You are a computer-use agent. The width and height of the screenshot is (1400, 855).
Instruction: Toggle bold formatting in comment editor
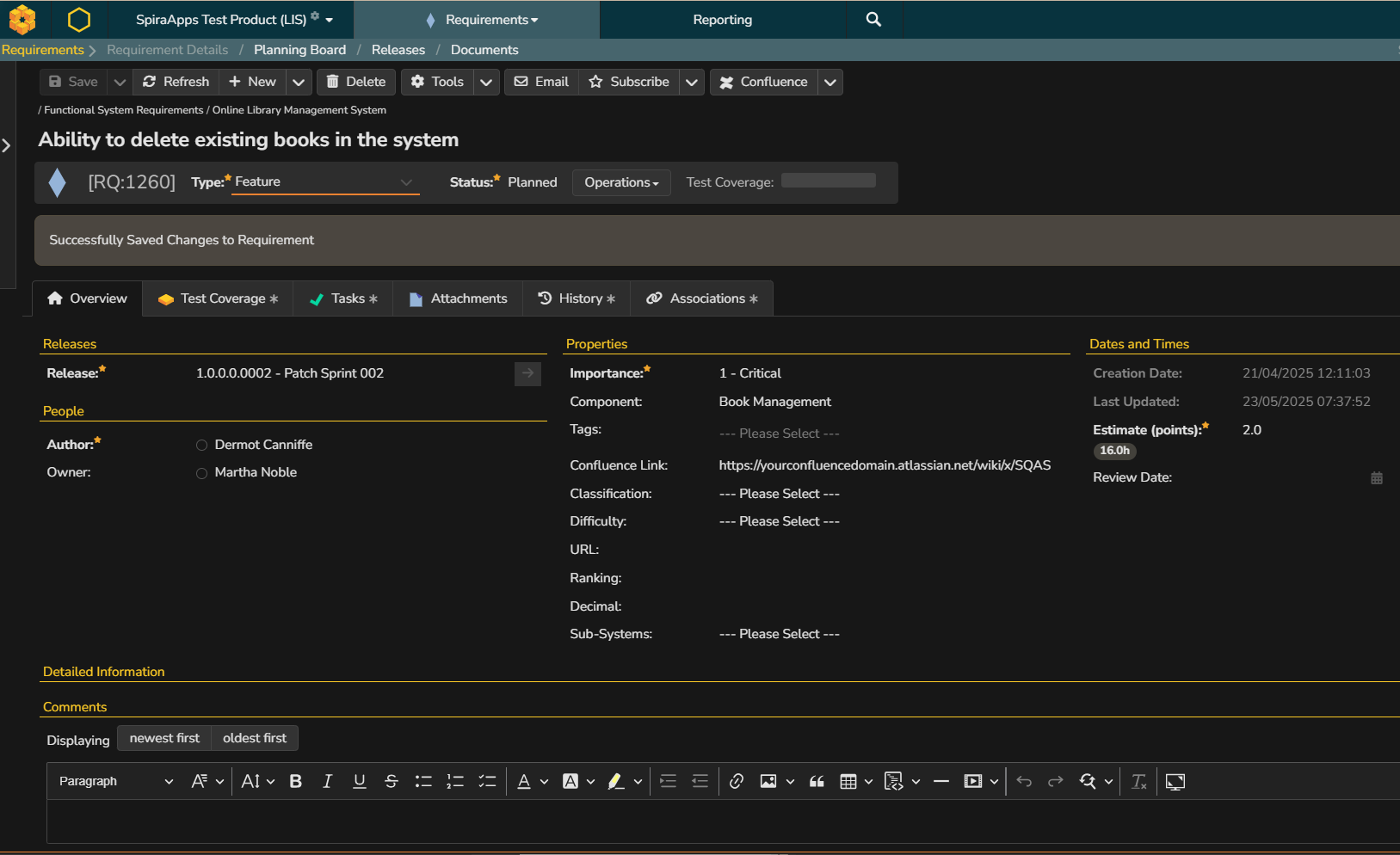(295, 781)
